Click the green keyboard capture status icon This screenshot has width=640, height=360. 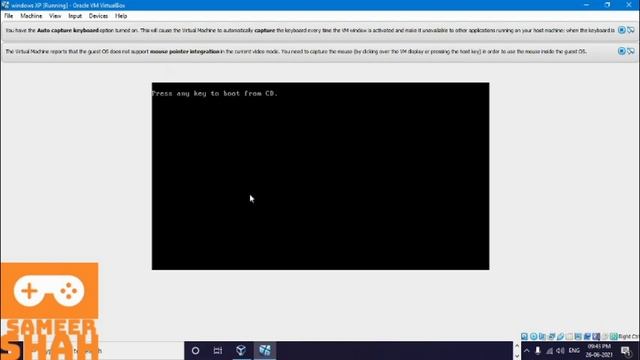(613, 336)
